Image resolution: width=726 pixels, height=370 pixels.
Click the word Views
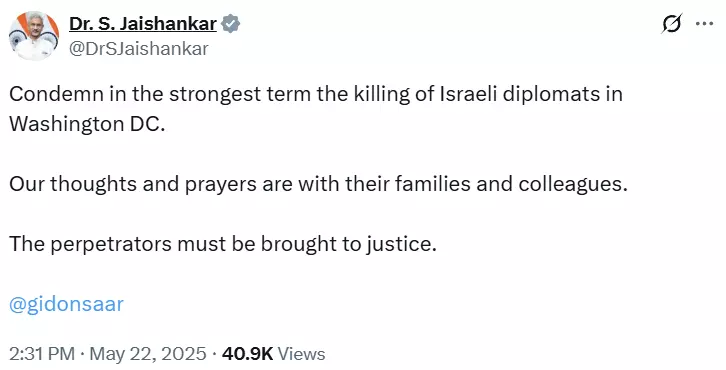click(x=301, y=354)
